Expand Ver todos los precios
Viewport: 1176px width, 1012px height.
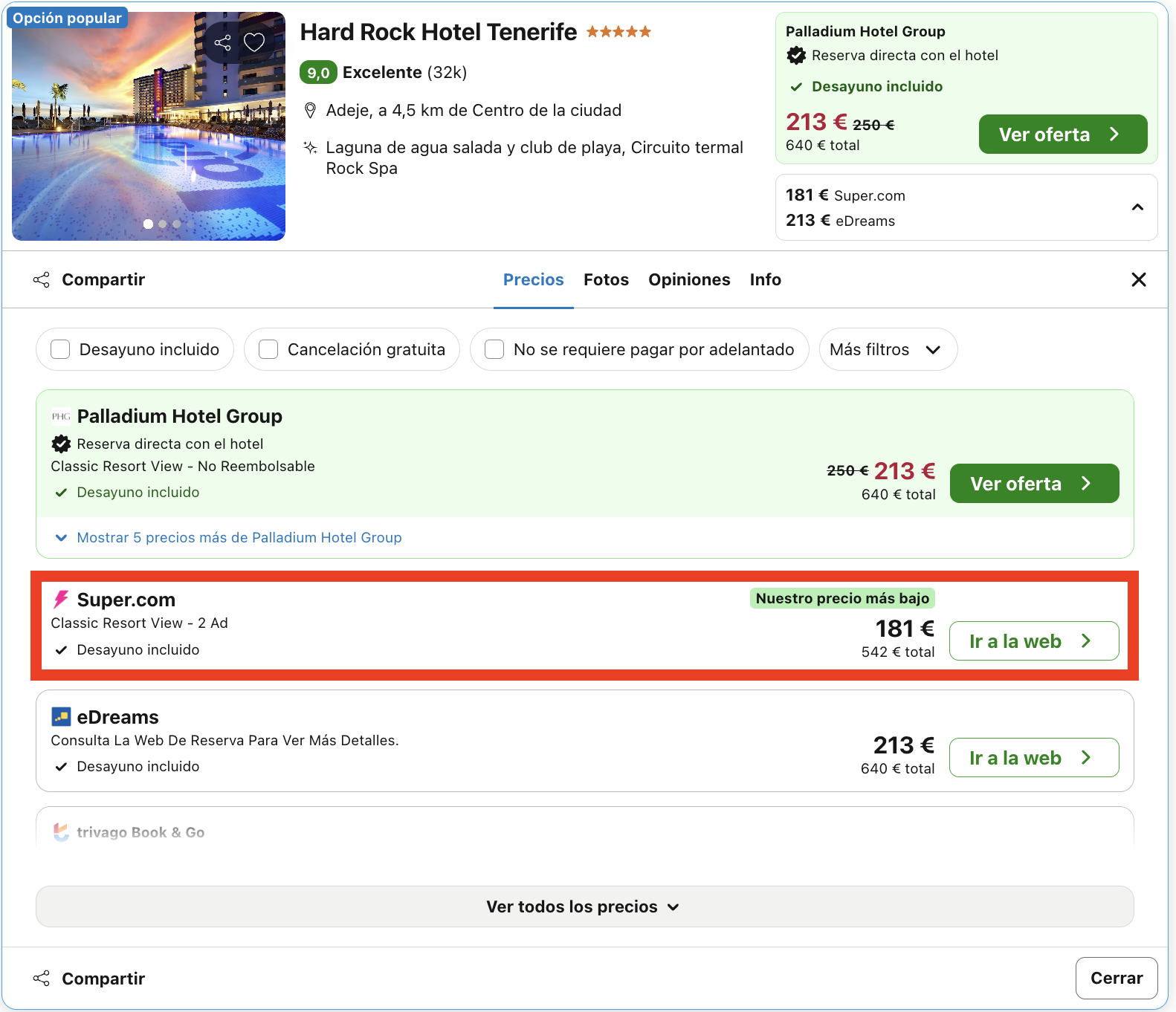coord(585,906)
